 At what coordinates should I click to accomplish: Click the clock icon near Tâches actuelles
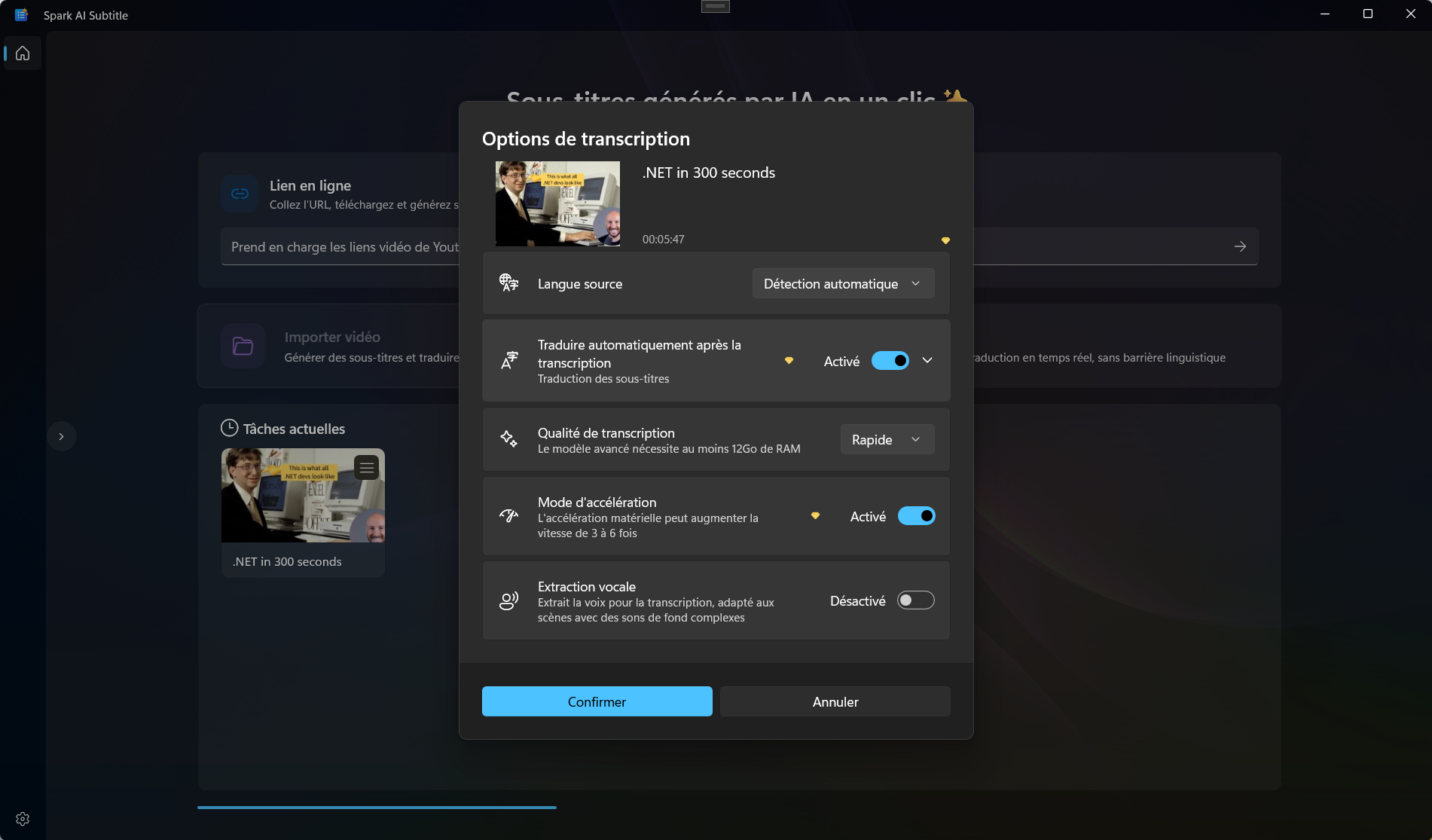click(x=228, y=428)
